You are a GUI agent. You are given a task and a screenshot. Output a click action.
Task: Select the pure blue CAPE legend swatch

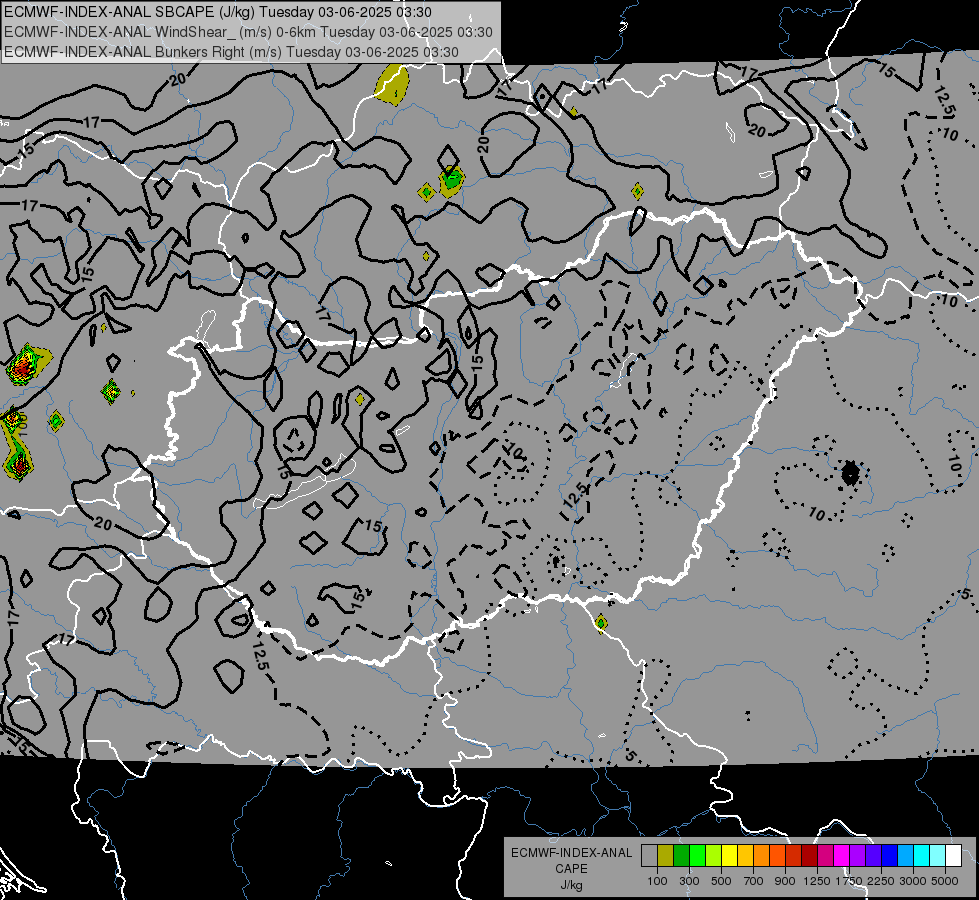[x=890, y=856]
